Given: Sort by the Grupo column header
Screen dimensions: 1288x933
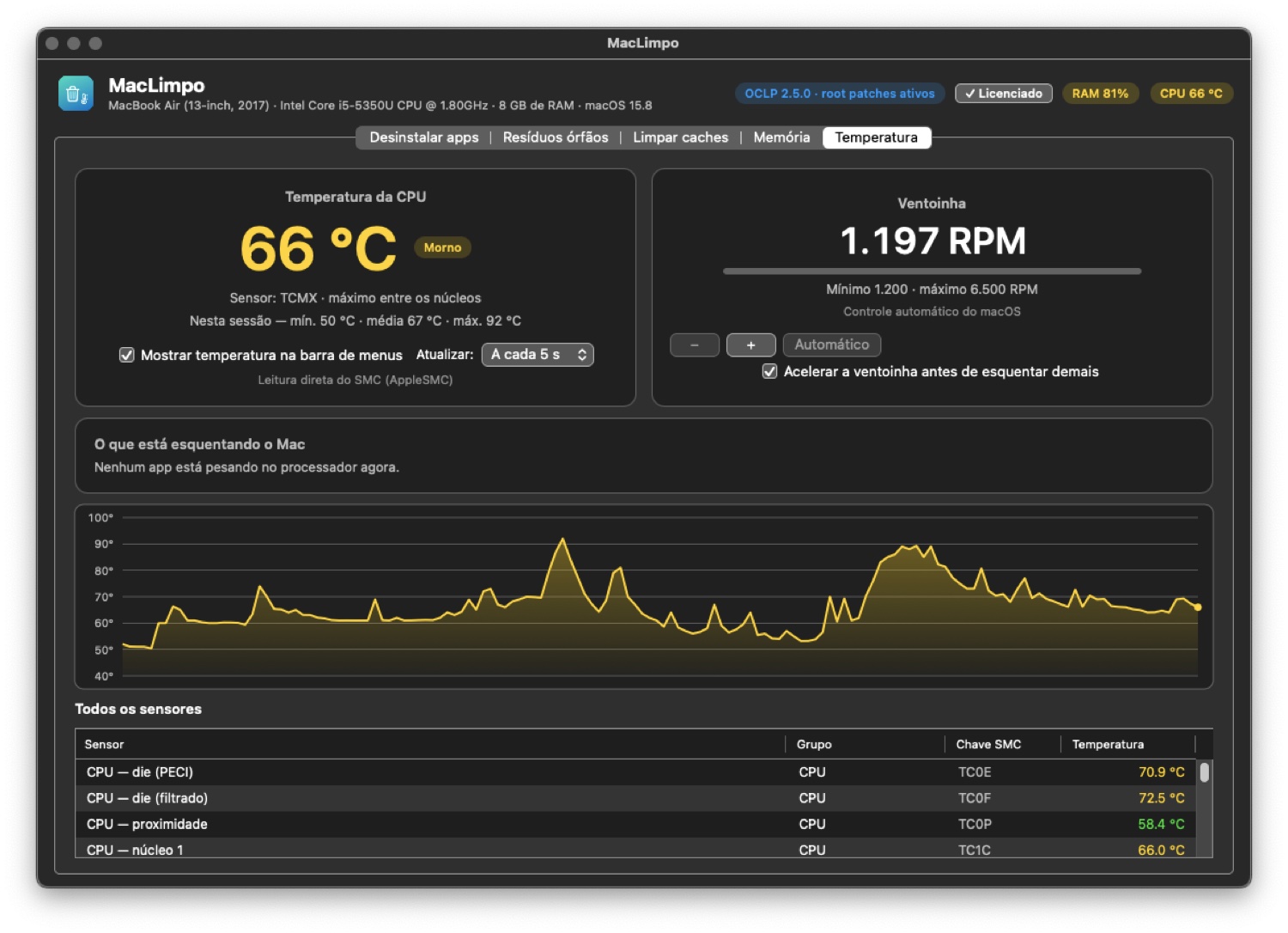Looking at the screenshot, I should tap(865, 744).
